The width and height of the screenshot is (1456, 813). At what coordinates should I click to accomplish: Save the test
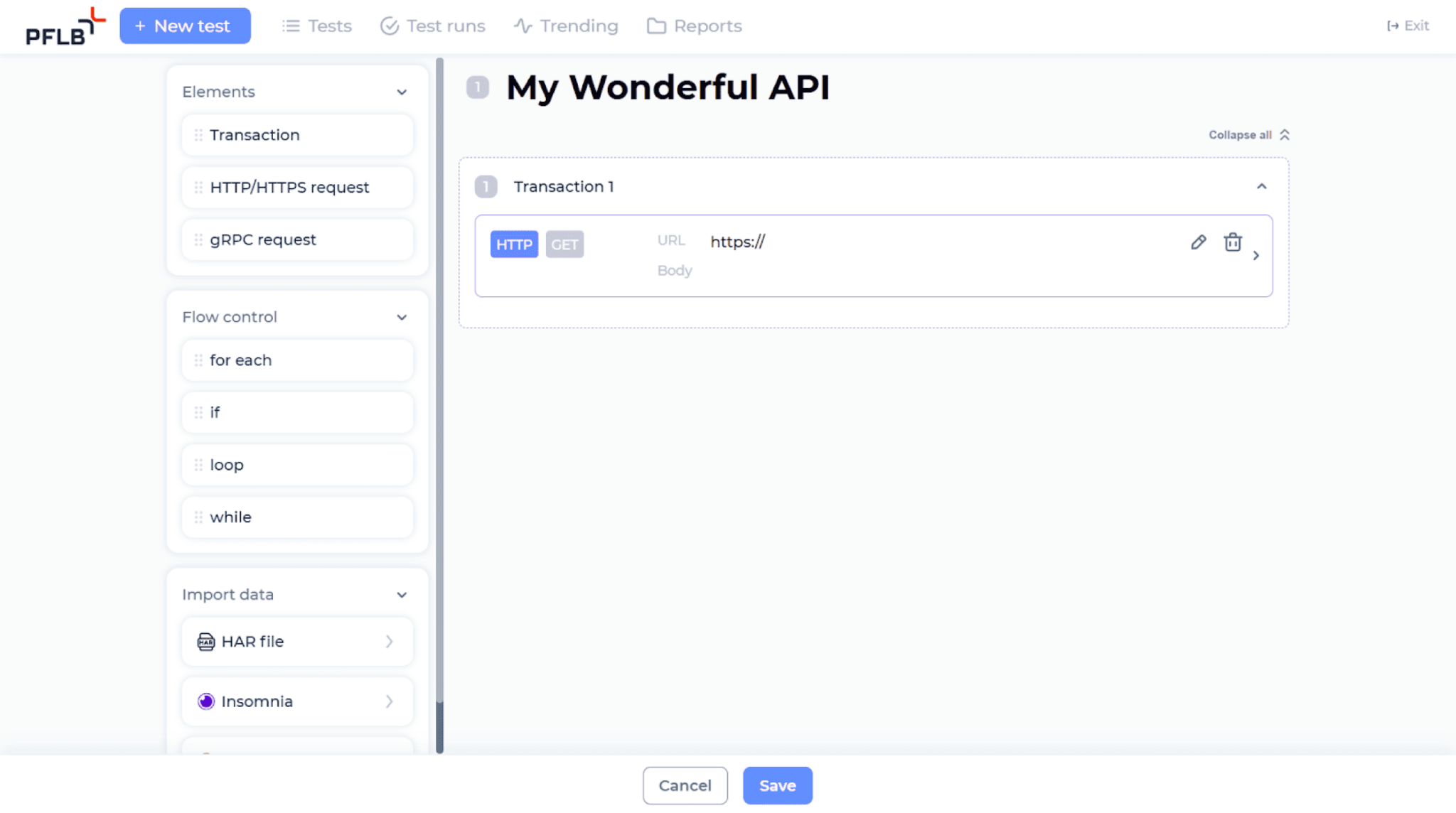click(778, 786)
